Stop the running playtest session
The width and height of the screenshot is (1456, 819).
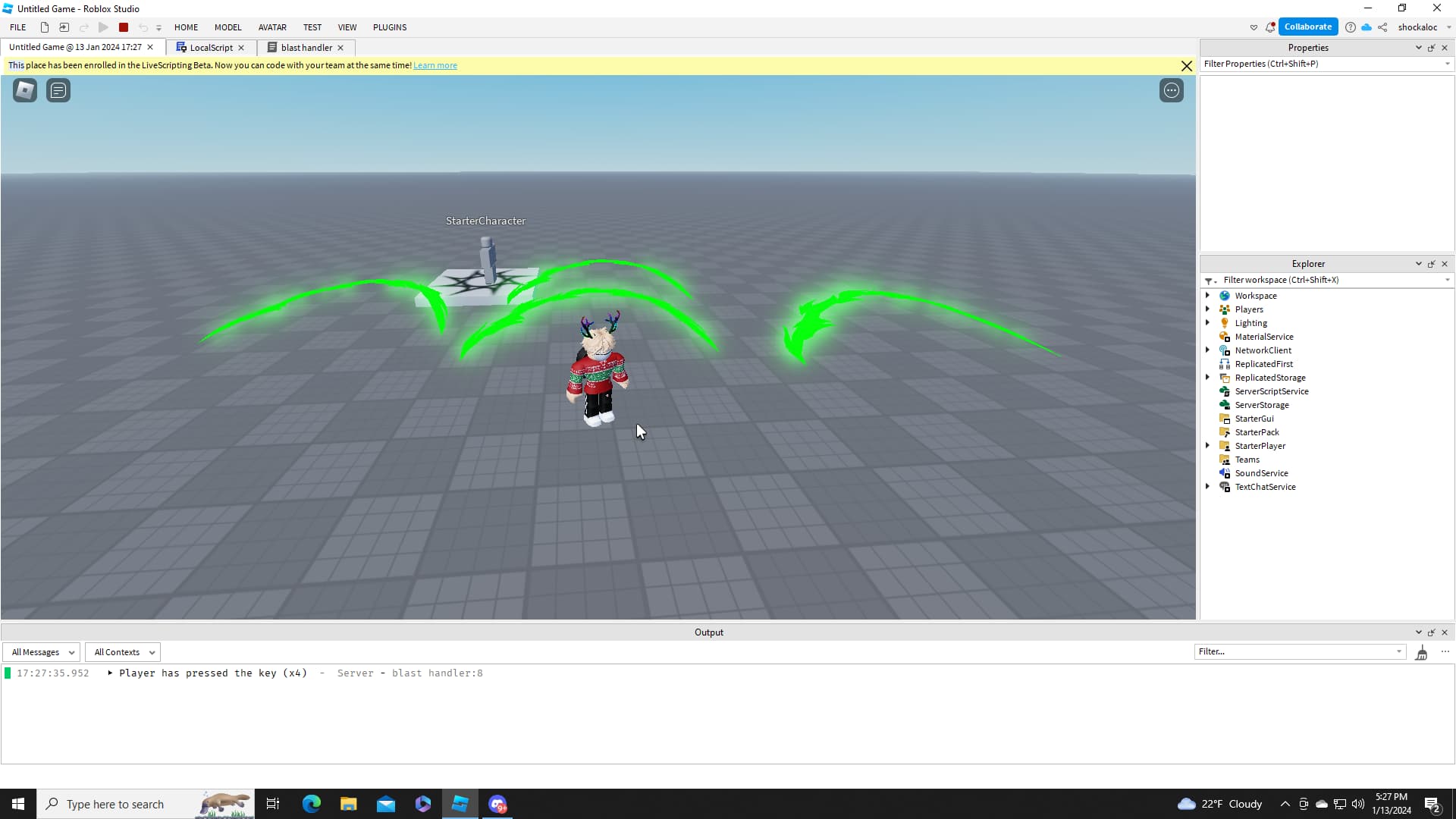click(x=124, y=27)
